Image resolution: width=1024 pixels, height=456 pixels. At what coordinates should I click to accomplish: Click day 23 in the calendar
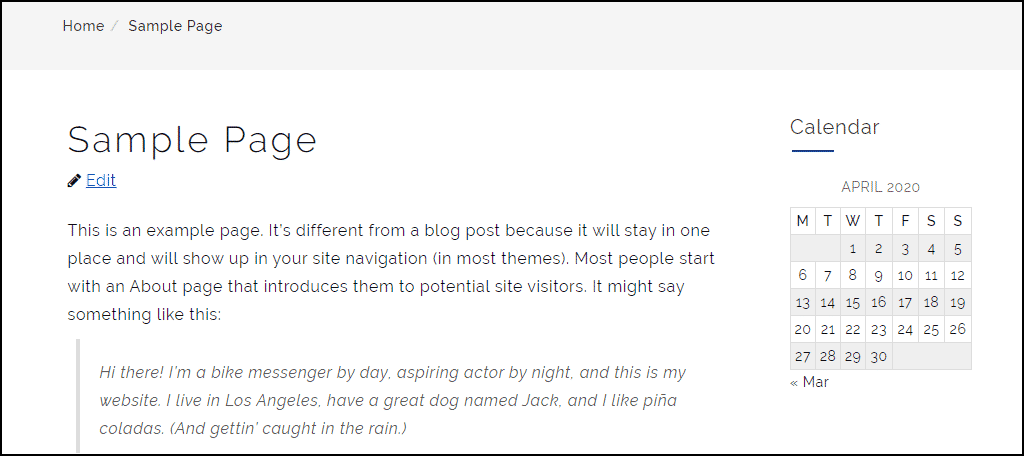[x=879, y=329]
